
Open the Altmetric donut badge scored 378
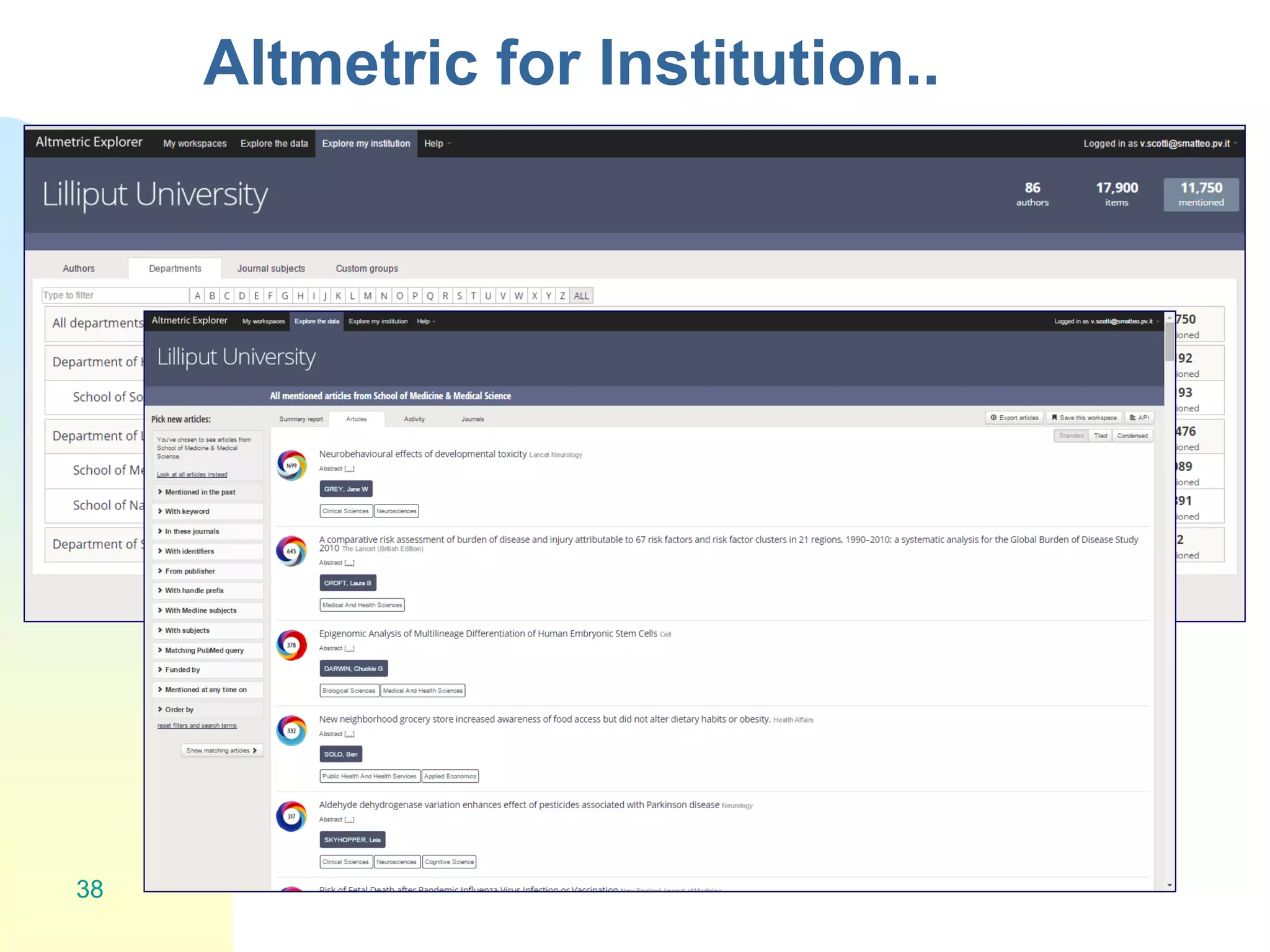pos(291,645)
